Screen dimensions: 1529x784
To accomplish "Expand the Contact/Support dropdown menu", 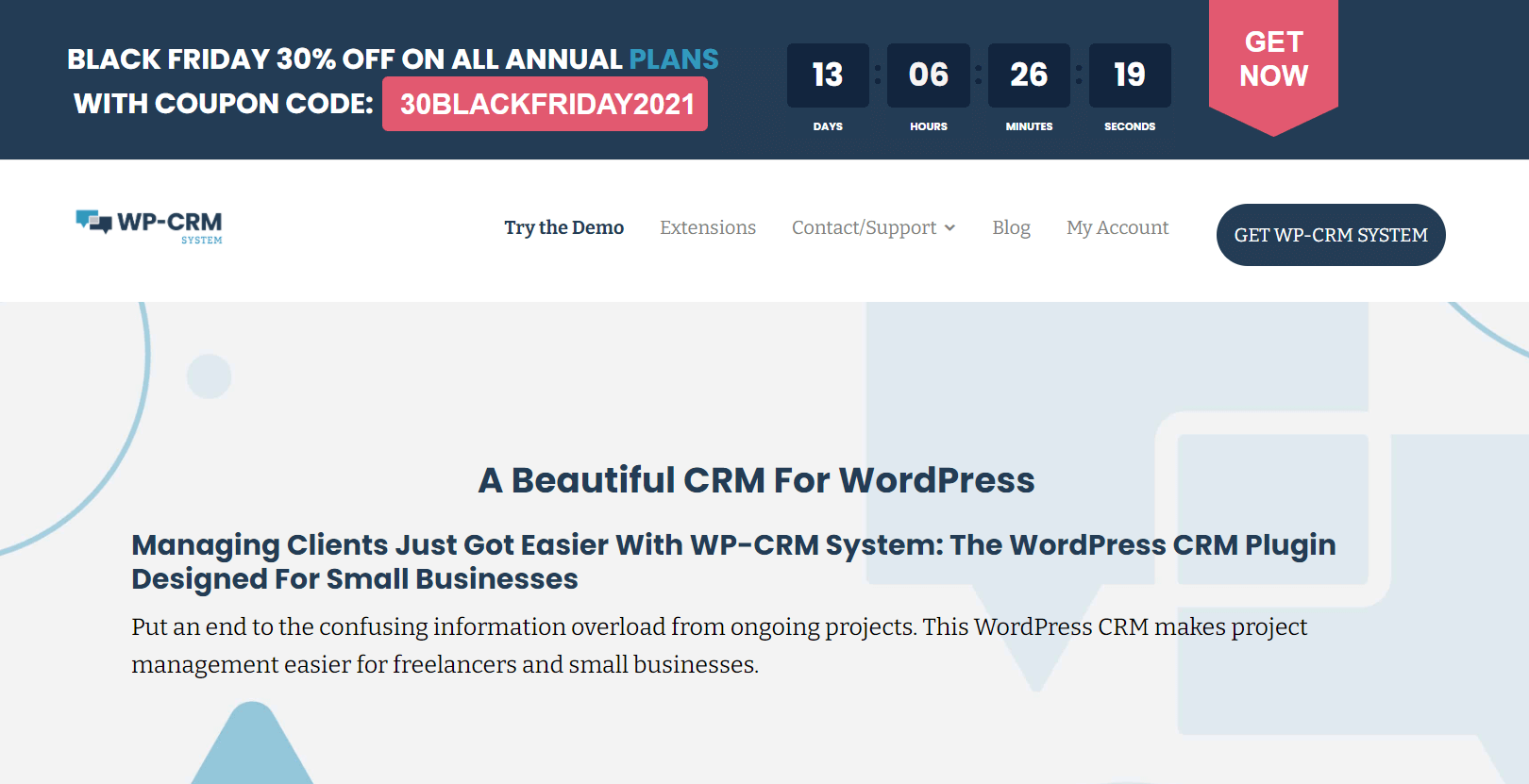I will [x=874, y=227].
